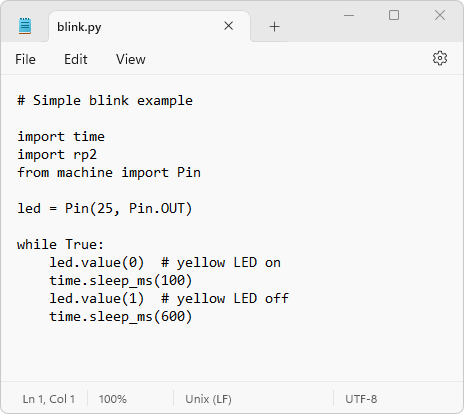
Task: Click the Unix (LF) line ending indicator
Action: click(x=208, y=399)
